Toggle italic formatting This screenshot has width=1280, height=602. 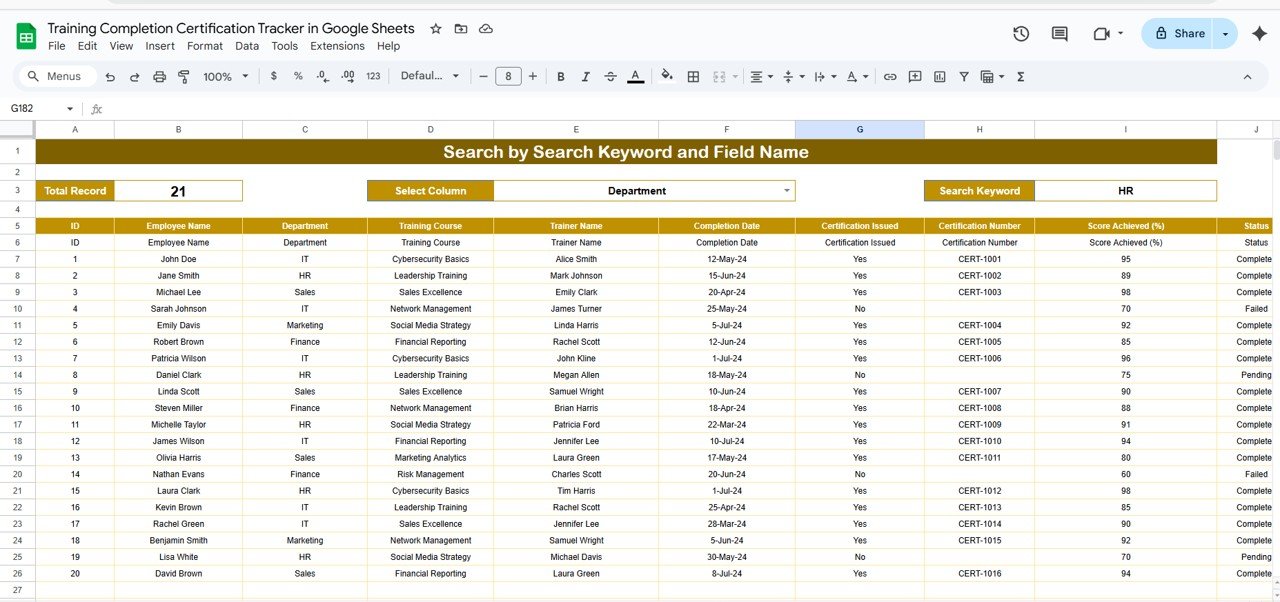(586, 76)
